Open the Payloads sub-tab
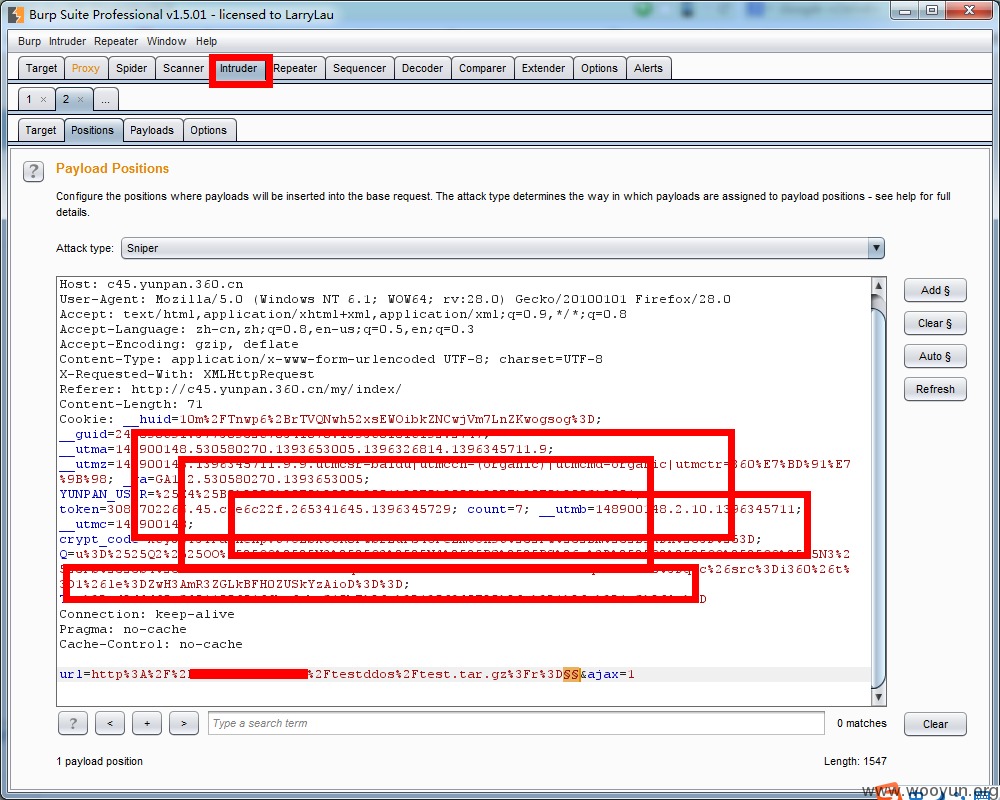 [152, 130]
